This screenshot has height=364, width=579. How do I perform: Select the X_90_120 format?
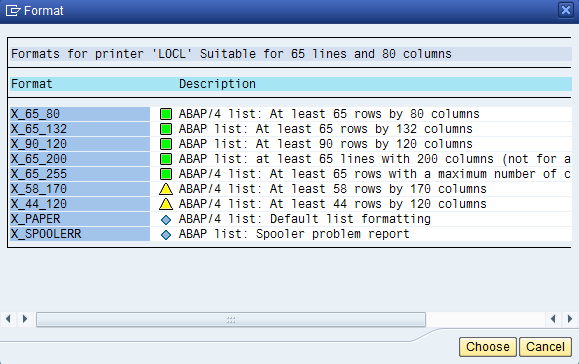tap(80, 144)
